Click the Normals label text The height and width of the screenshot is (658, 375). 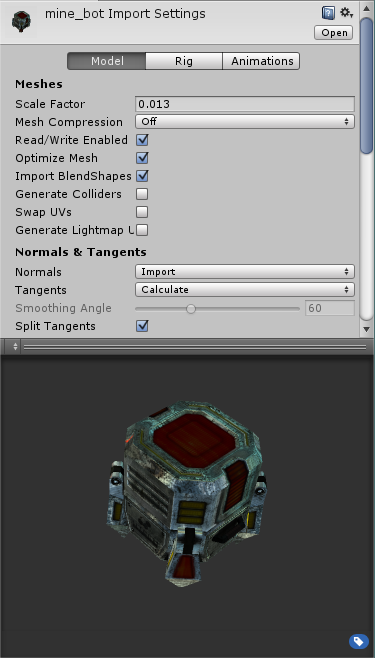pos(38,272)
